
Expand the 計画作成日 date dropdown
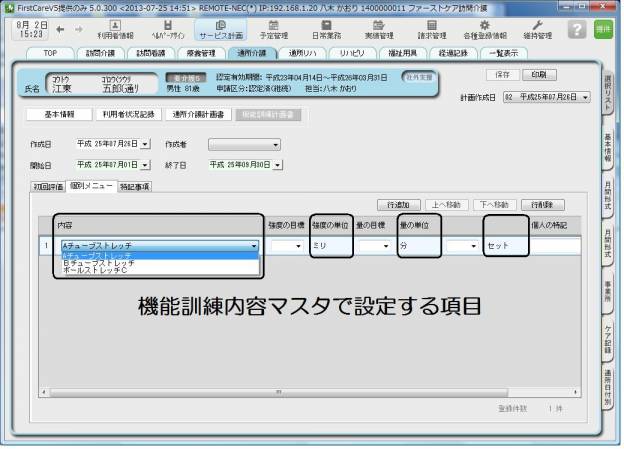pyautogui.click(x=584, y=97)
